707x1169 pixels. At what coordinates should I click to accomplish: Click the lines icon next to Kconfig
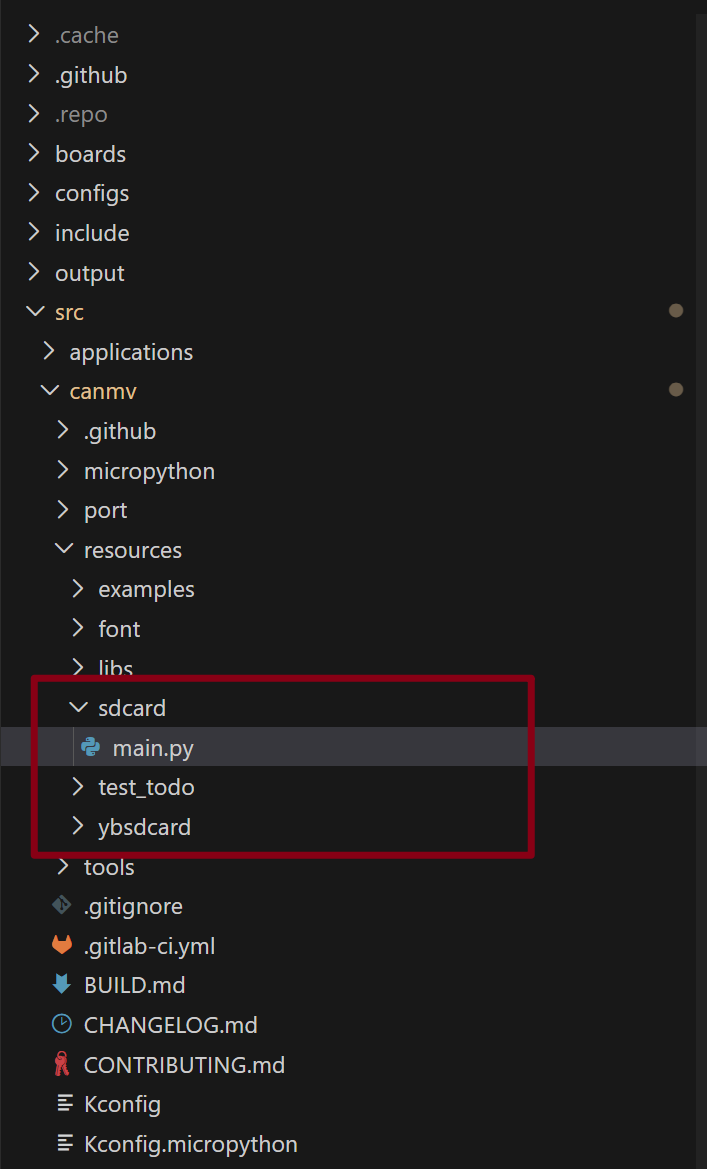click(65, 1104)
